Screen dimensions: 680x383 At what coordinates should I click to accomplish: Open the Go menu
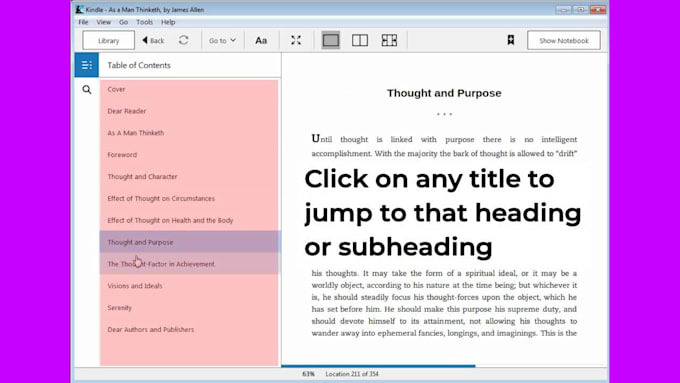tap(124, 22)
